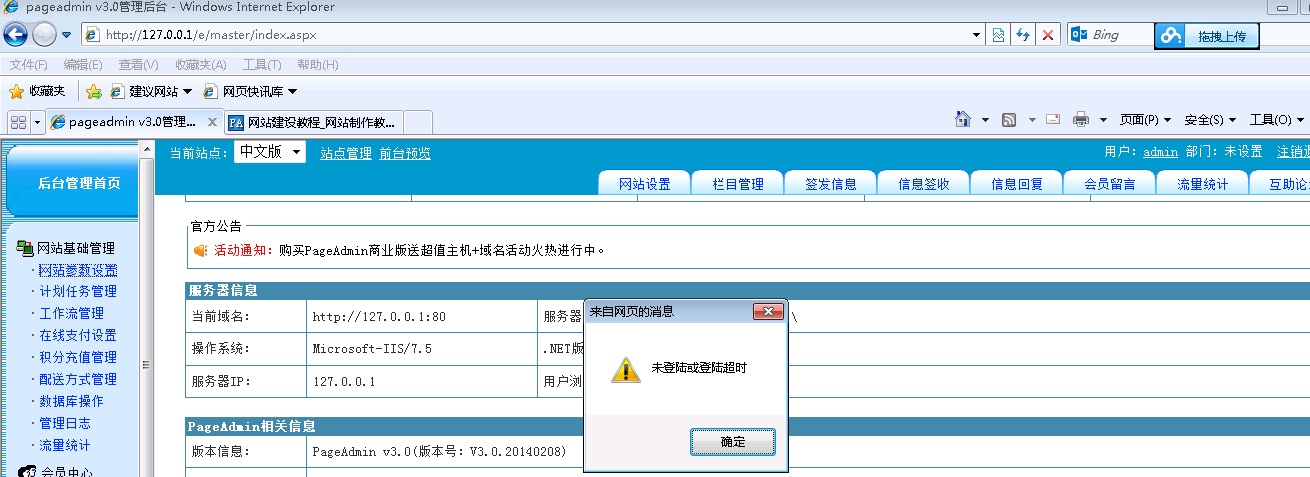
Task: Click the Compatibility View icon
Action: click(x=998, y=35)
